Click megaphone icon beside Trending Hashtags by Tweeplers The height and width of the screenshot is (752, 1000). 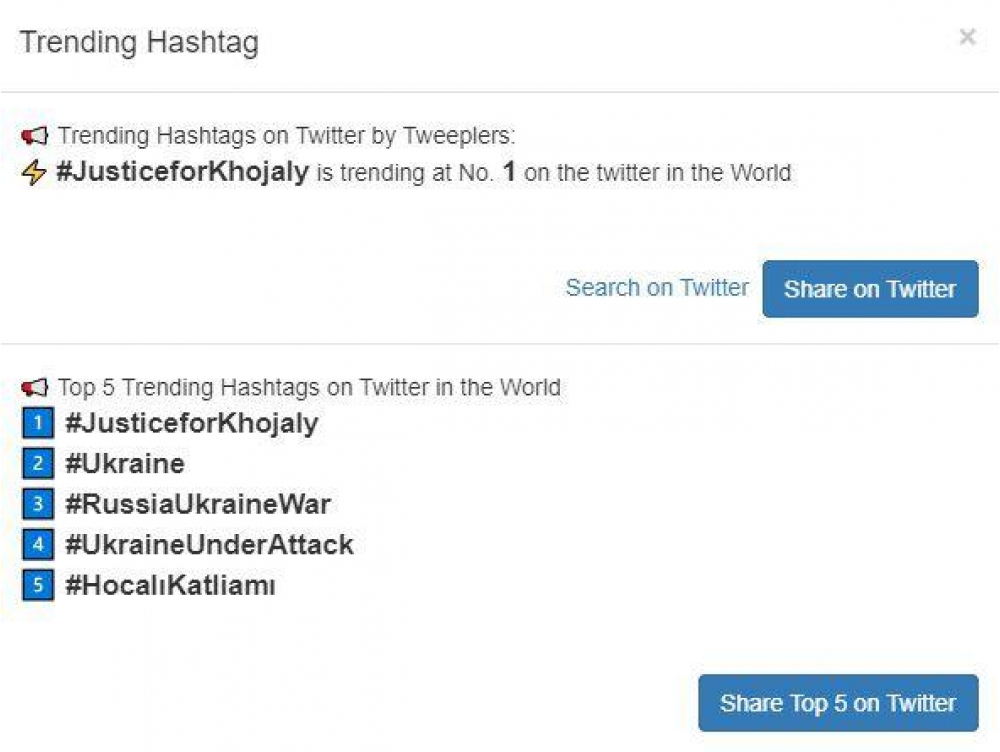[x=35, y=135]
